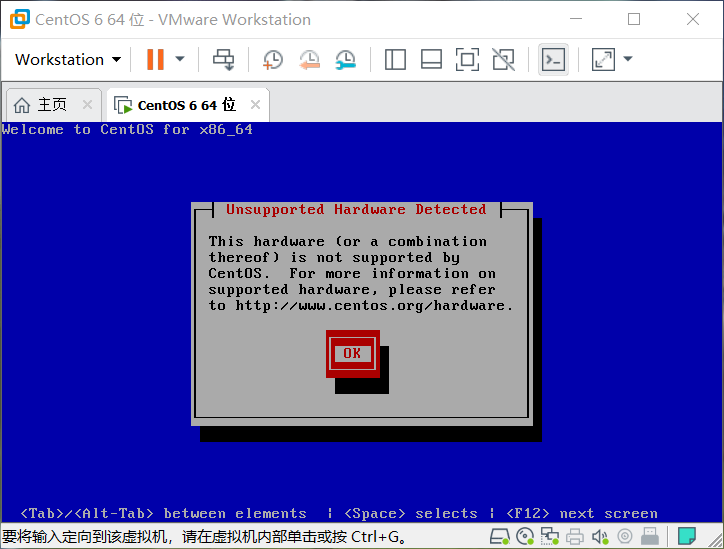Open the snapshot manager
Image resolution: width=724 pixels, height=549 pixels.
coord(345,60)
